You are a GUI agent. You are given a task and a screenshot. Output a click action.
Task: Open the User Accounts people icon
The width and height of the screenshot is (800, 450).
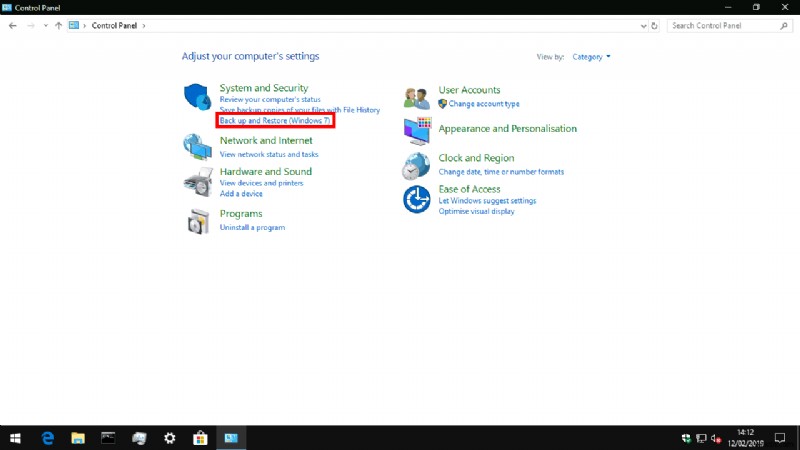point(416,98)
